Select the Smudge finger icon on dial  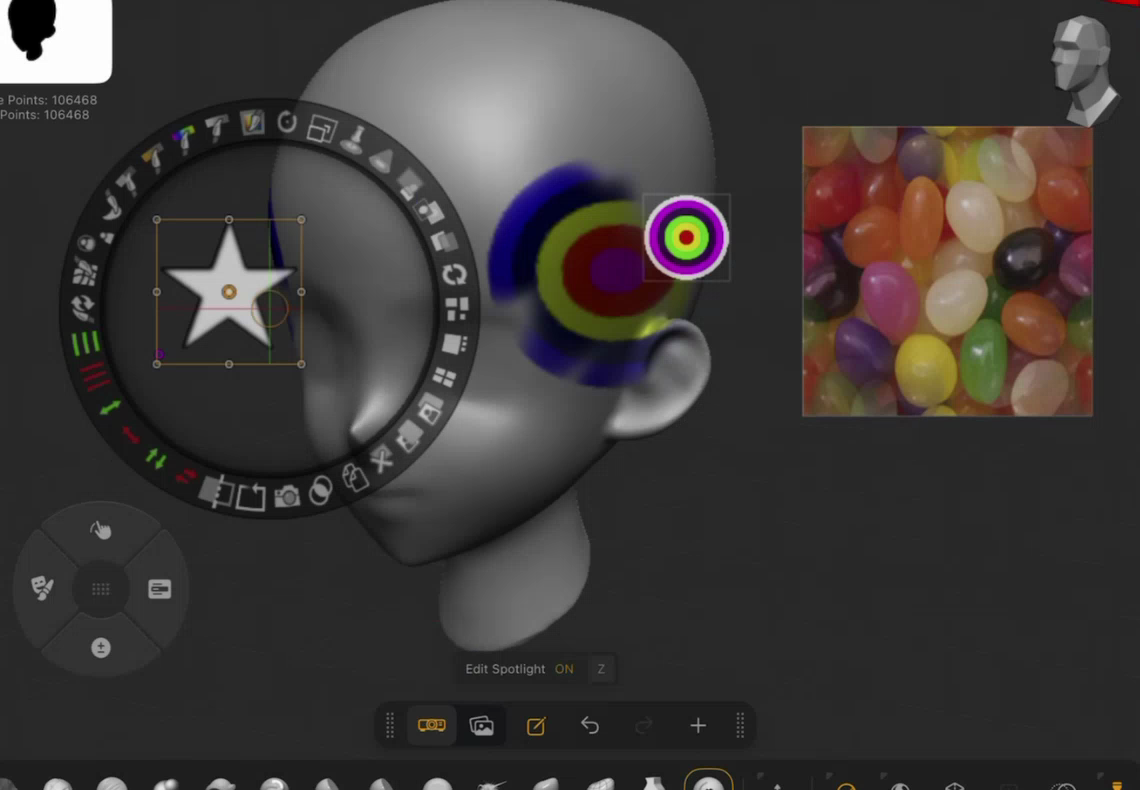tap(111, 207)
